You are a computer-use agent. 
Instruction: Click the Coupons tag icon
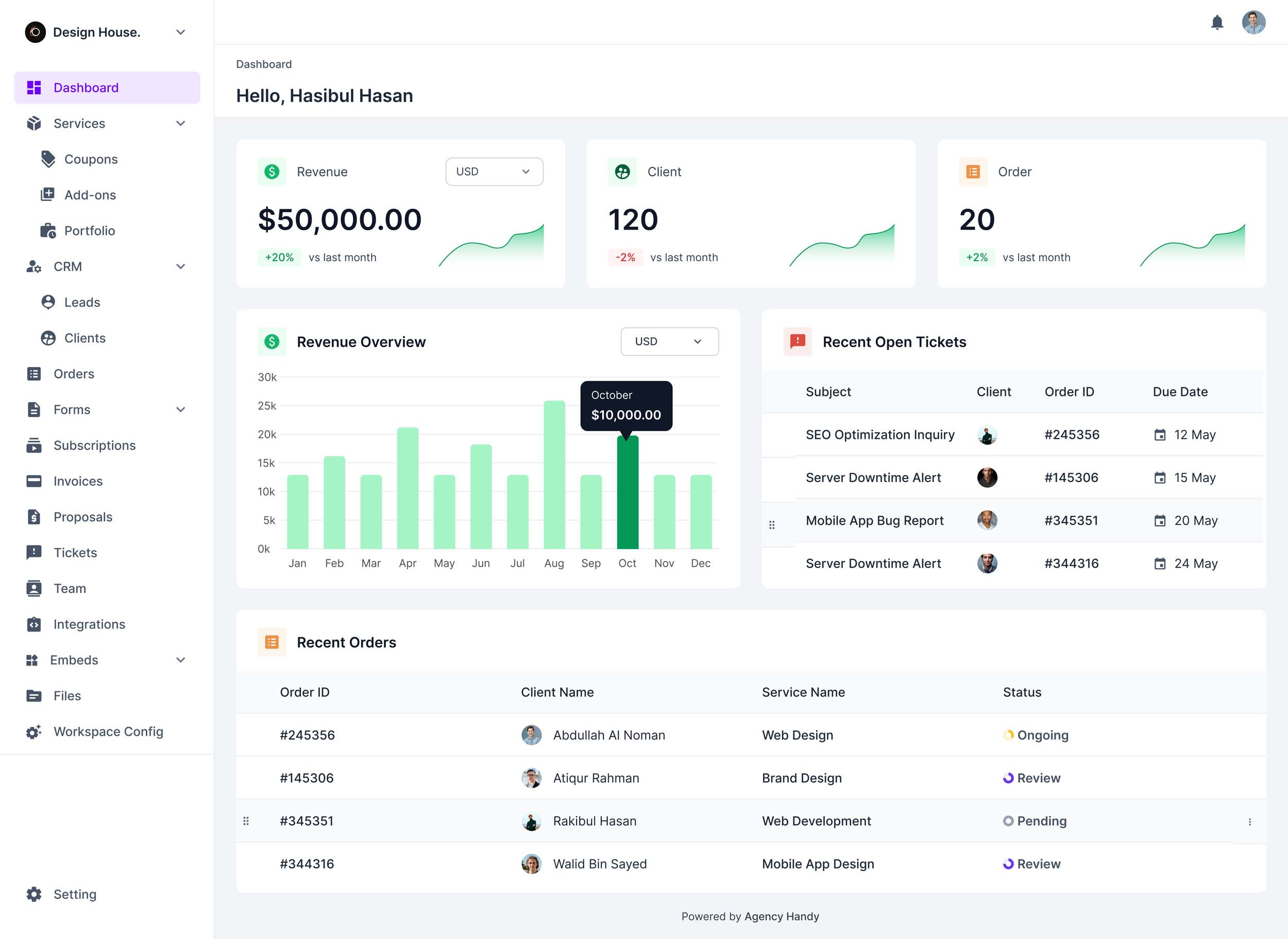(48, 159)
